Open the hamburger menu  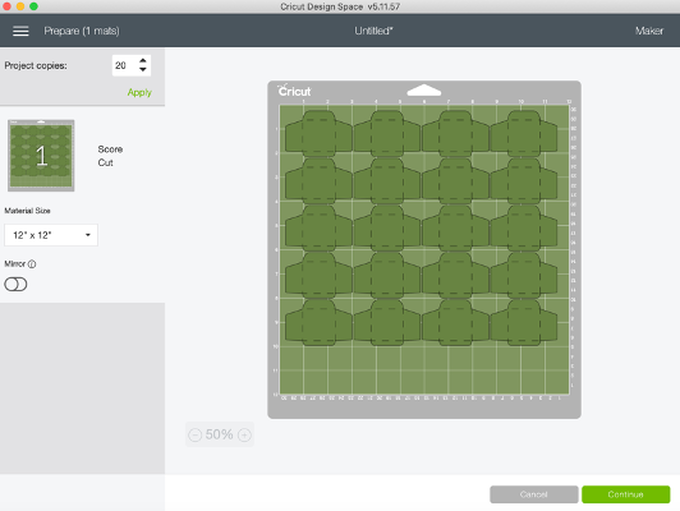click(20, 31)
